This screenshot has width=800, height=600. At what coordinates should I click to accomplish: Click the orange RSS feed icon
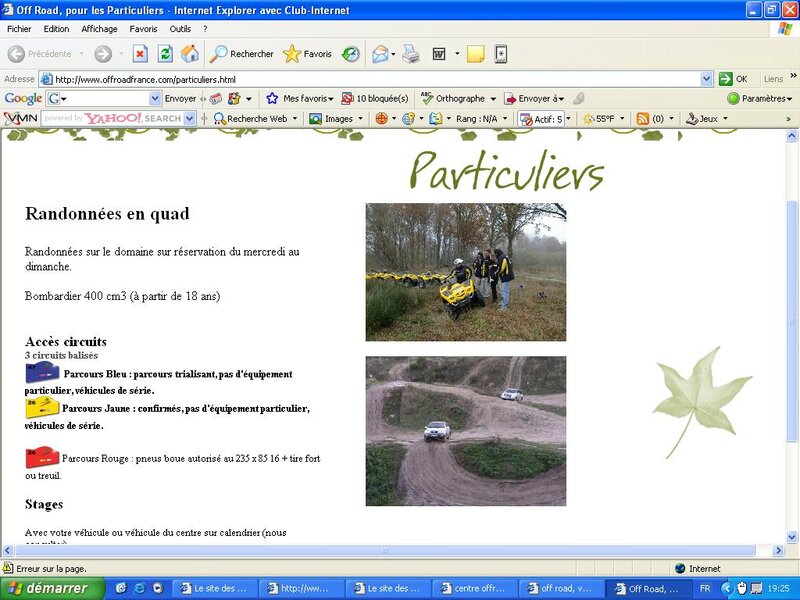[643, 118]
